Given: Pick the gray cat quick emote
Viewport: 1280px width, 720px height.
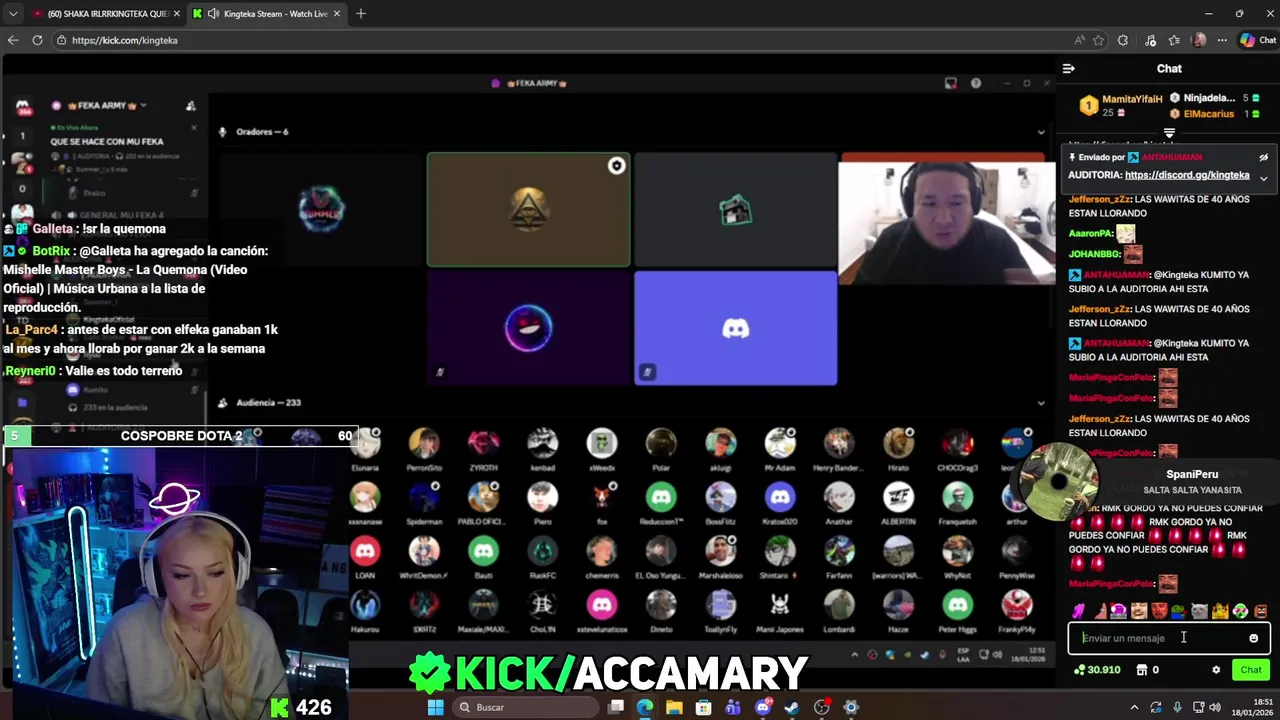Looking at the screenshot, I should pos(1199,611).
